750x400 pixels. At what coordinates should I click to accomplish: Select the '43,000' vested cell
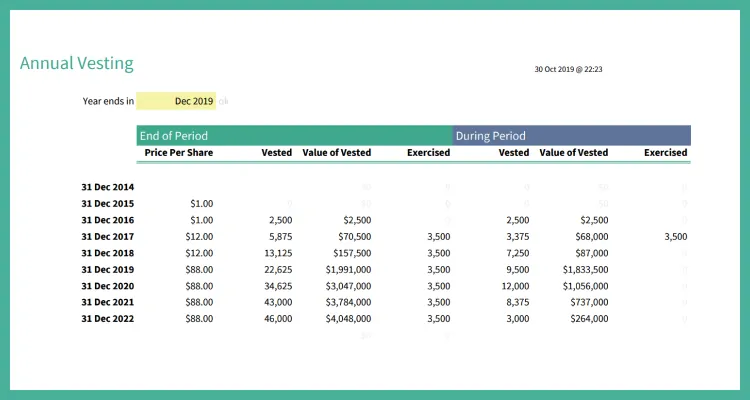click(x=278, y=302)
